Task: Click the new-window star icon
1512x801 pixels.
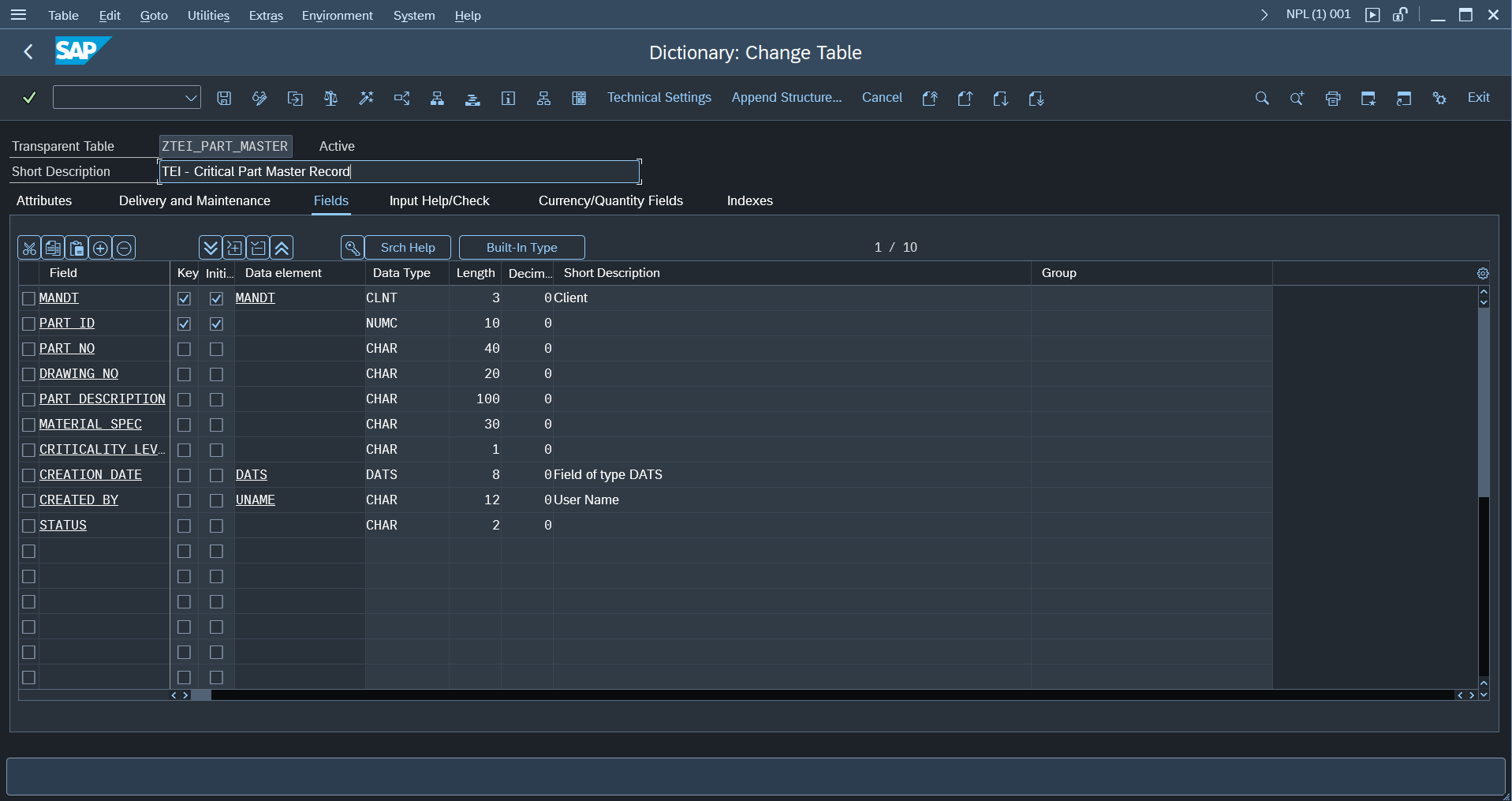Action: pyautogui.click(x=1368, y=98)
